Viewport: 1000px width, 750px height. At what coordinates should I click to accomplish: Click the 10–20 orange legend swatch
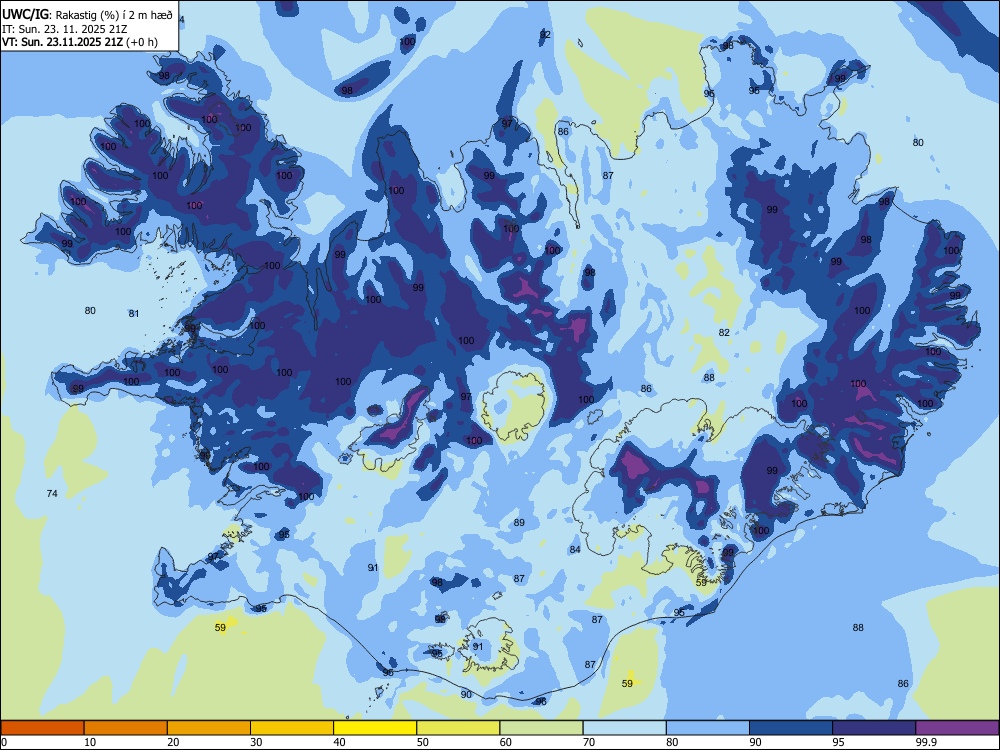pos(126,728)
